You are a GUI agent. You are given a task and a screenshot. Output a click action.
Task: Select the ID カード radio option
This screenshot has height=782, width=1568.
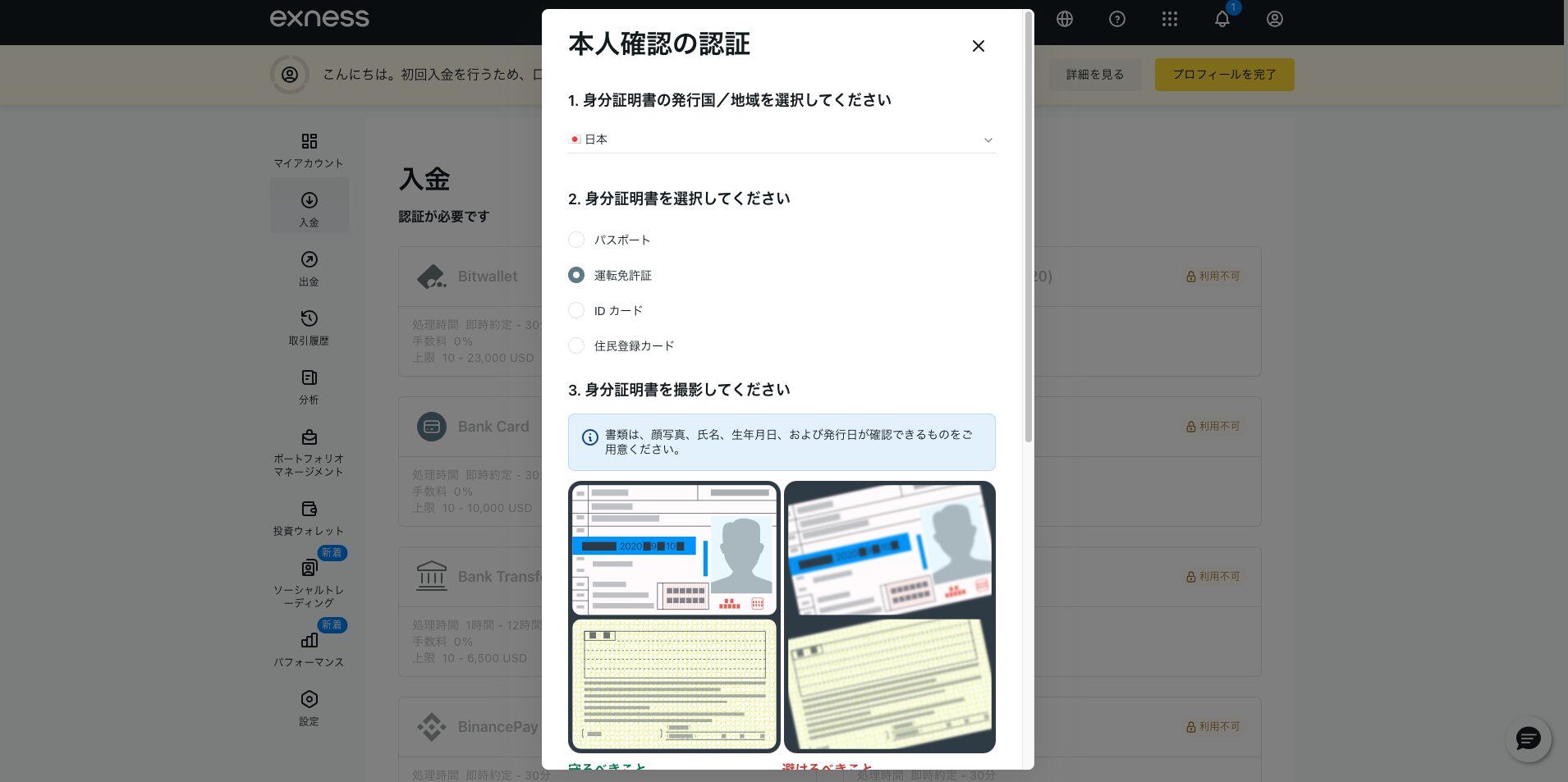coord(576,310)
